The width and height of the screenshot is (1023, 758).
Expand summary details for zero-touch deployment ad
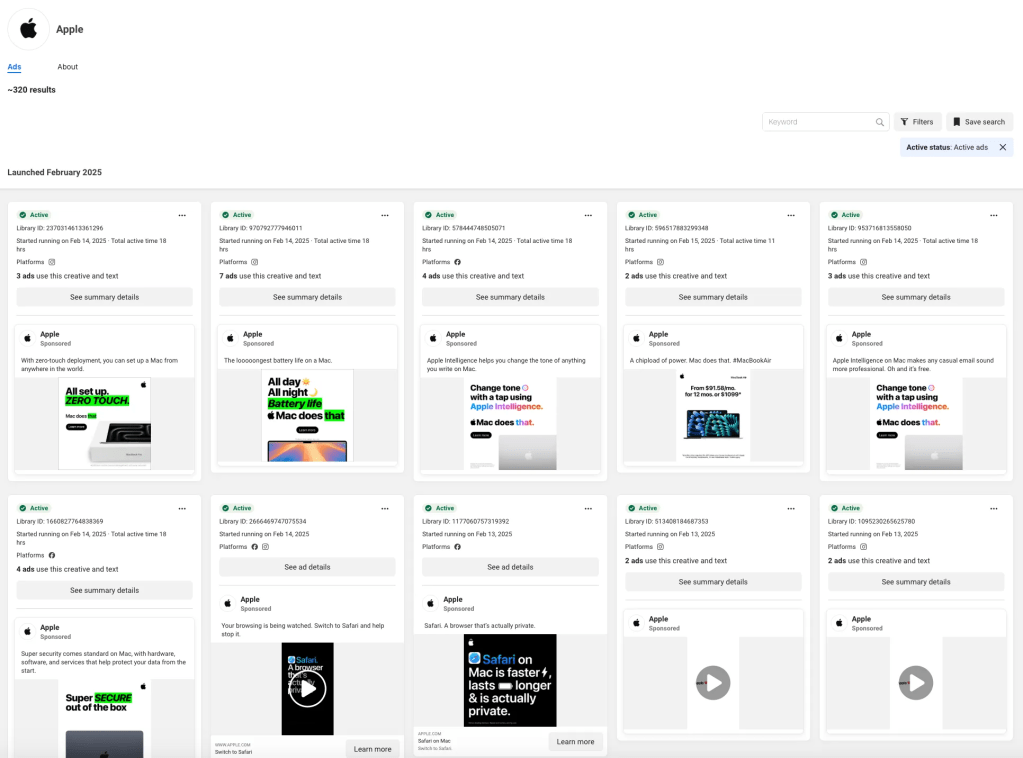tap(104, 297)
